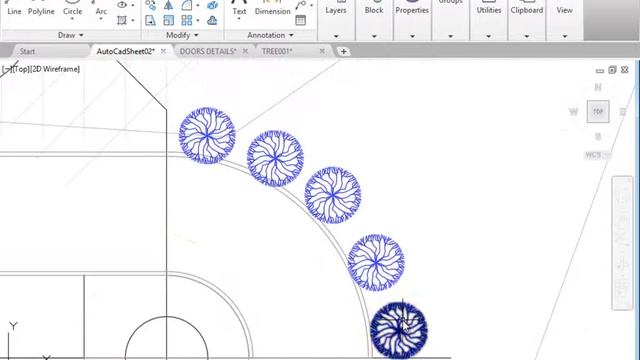The image size is (640, 360).
Task: Close the TREE001* tab
Action: 322,51
